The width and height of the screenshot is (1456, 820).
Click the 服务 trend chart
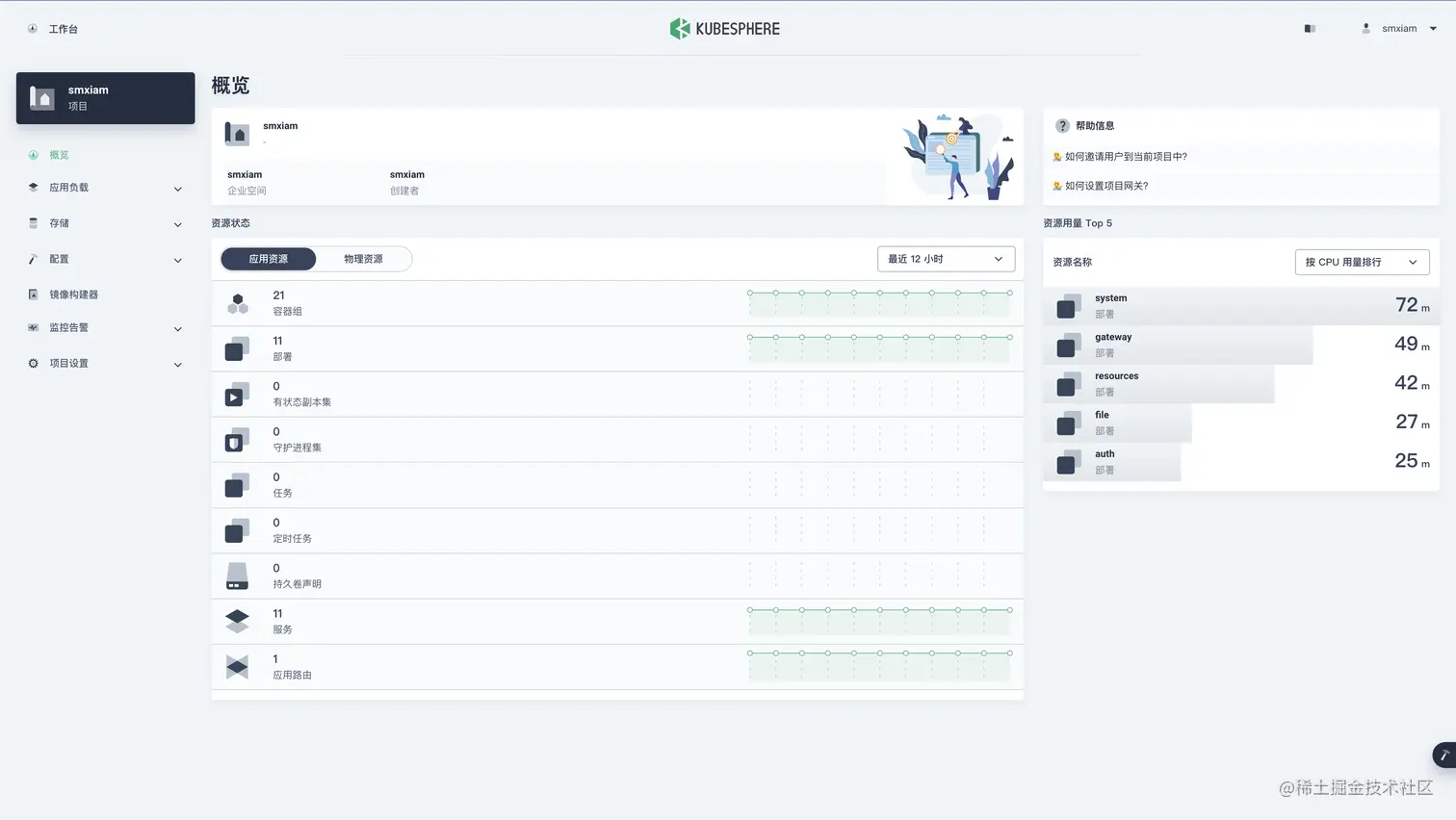click(x=880, y=621)
